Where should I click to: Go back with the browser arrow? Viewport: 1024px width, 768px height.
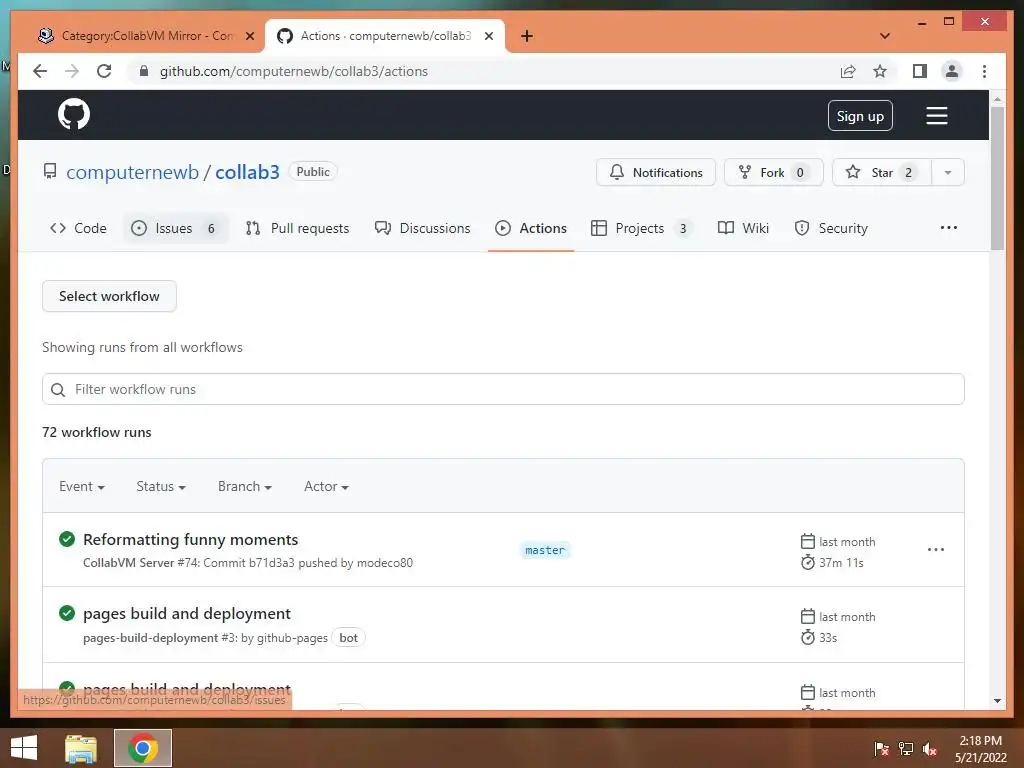click(40, 71)
